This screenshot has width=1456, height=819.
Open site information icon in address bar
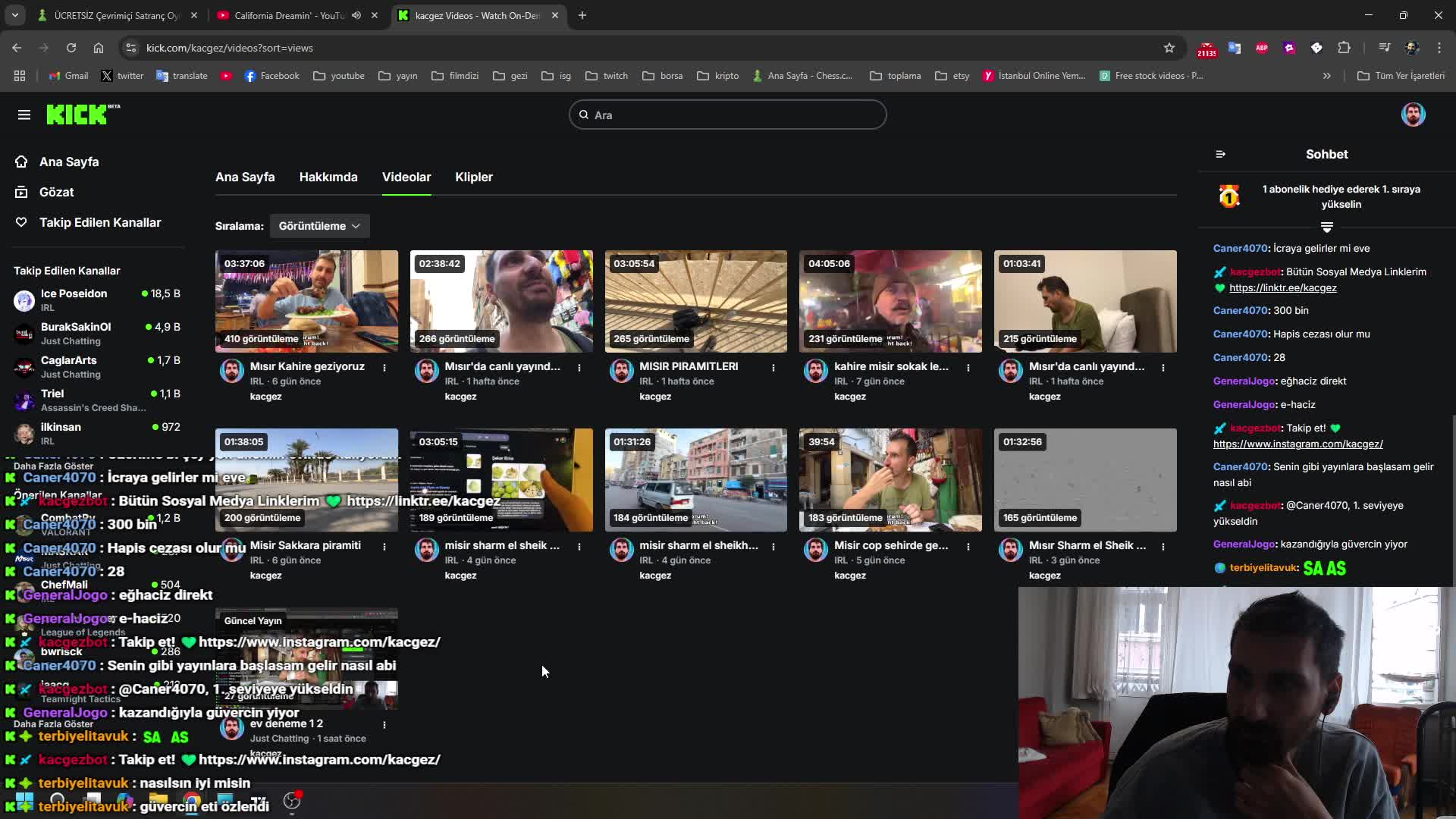[x=131, y=48]
